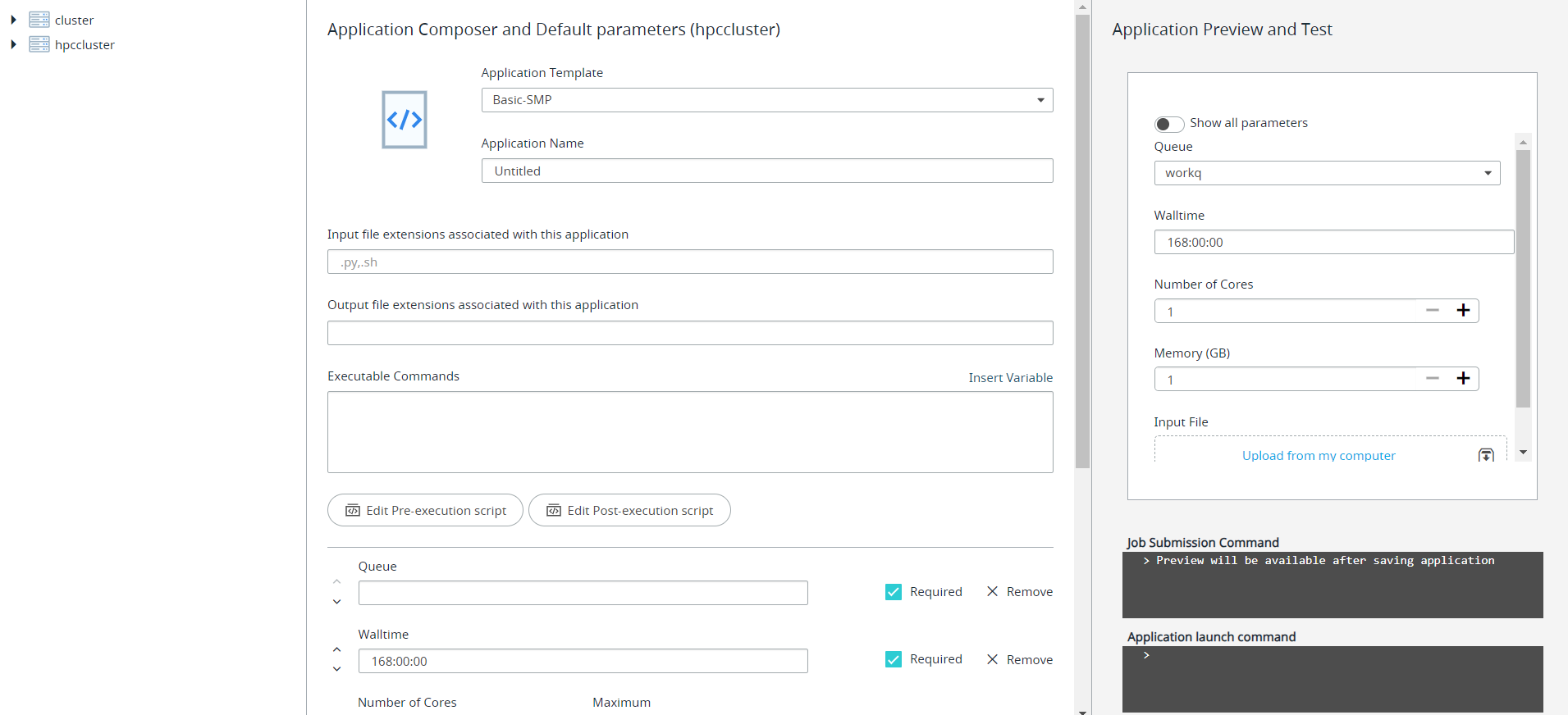
Task: Click the Insert Variable link
Action: point(1010,377)
